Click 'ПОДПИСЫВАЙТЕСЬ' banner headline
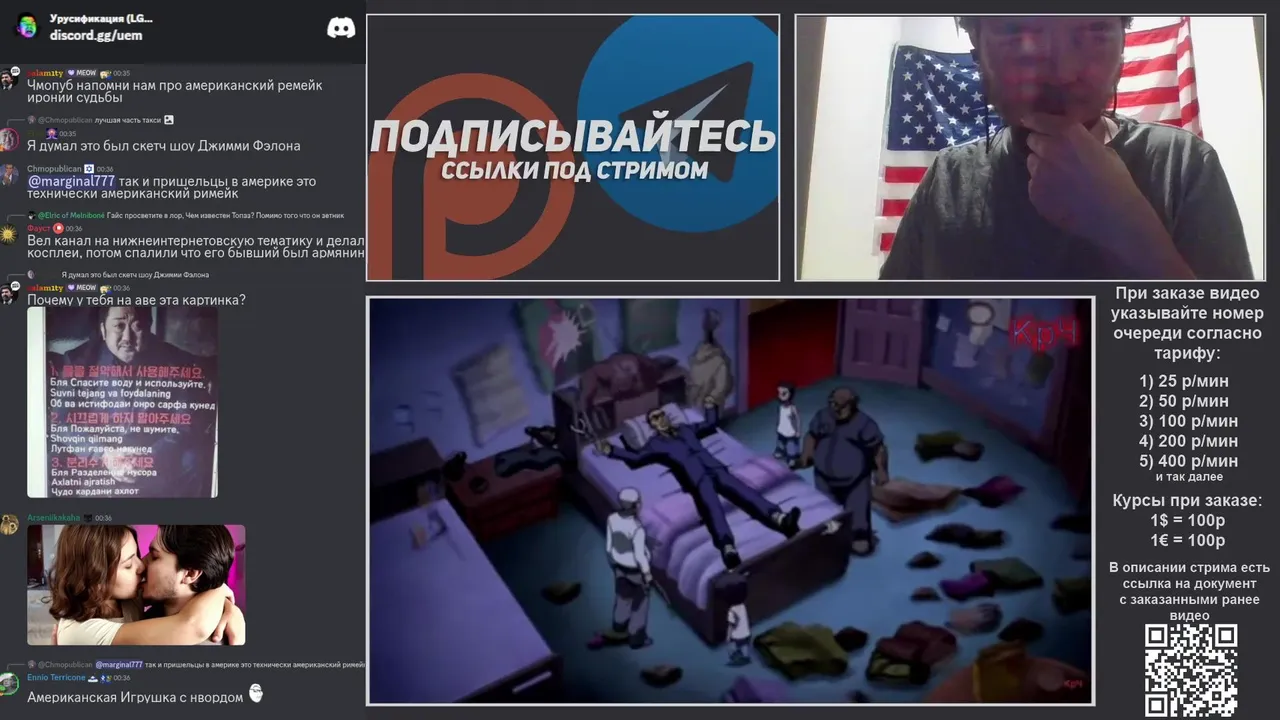Viewport: 1280px width, 720px height. click(x=573, y=136)
